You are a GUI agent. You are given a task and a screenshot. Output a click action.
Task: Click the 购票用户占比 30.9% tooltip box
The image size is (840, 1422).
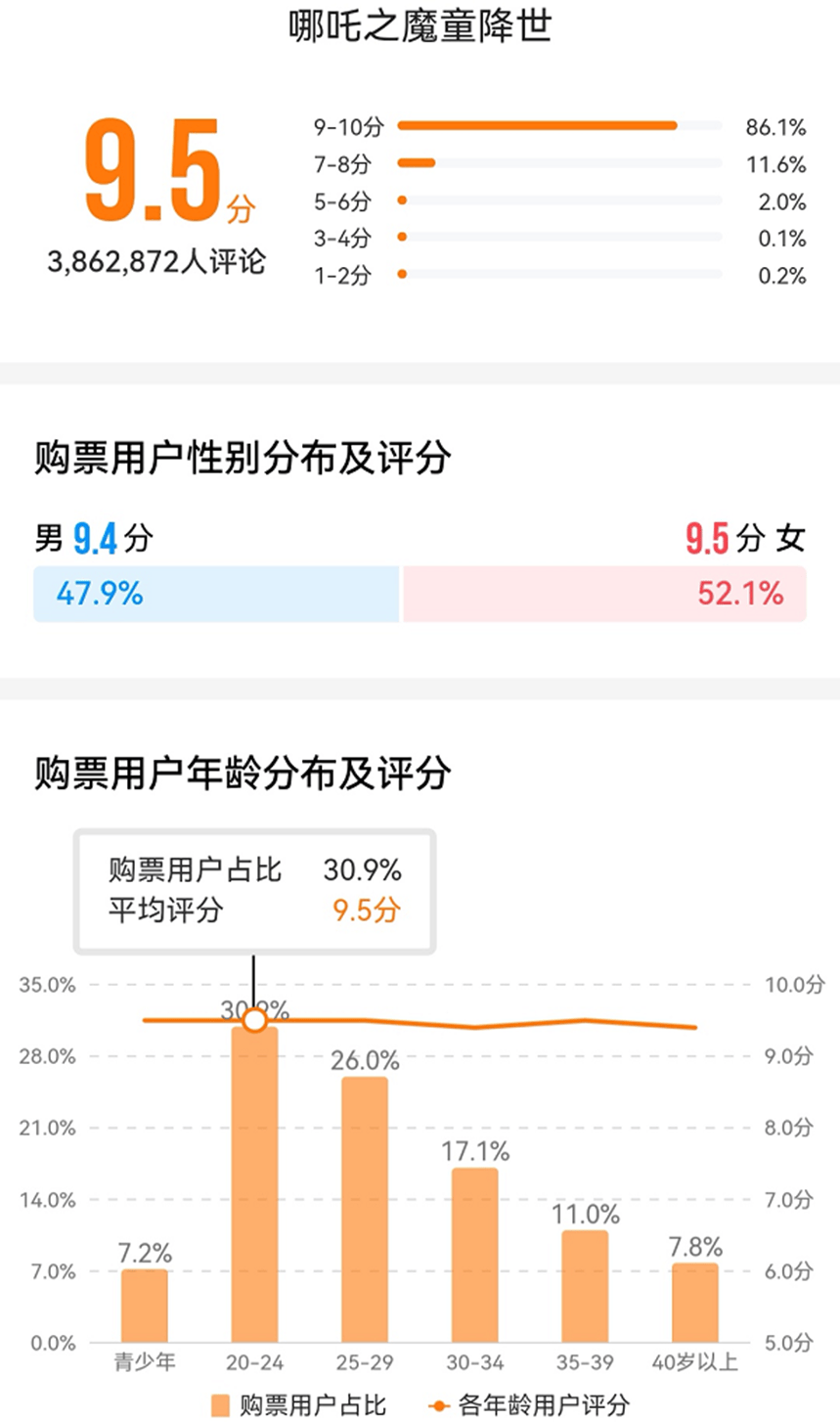(255, 890)
